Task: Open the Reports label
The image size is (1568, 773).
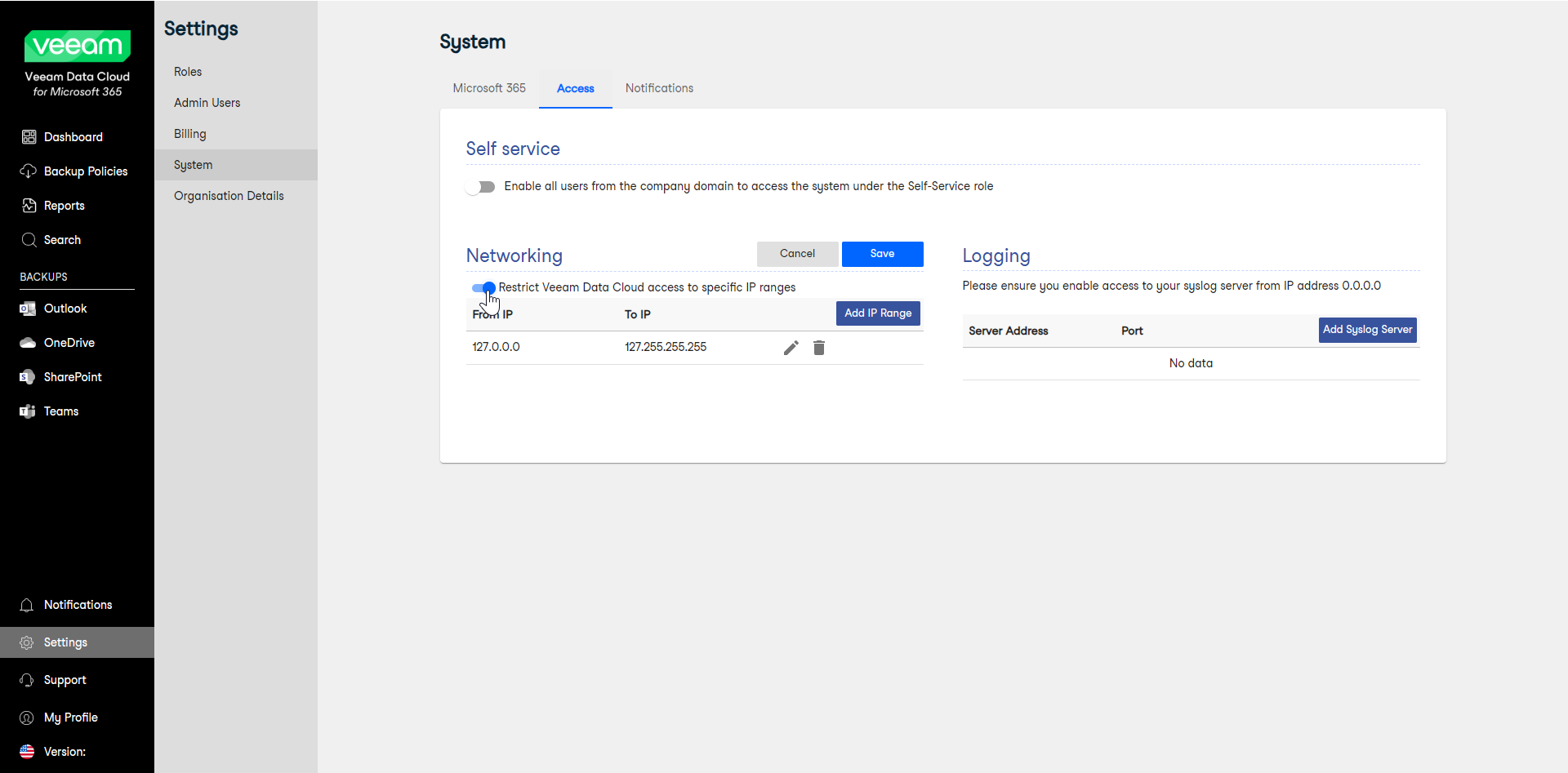Action: click(x=65, y=206)
